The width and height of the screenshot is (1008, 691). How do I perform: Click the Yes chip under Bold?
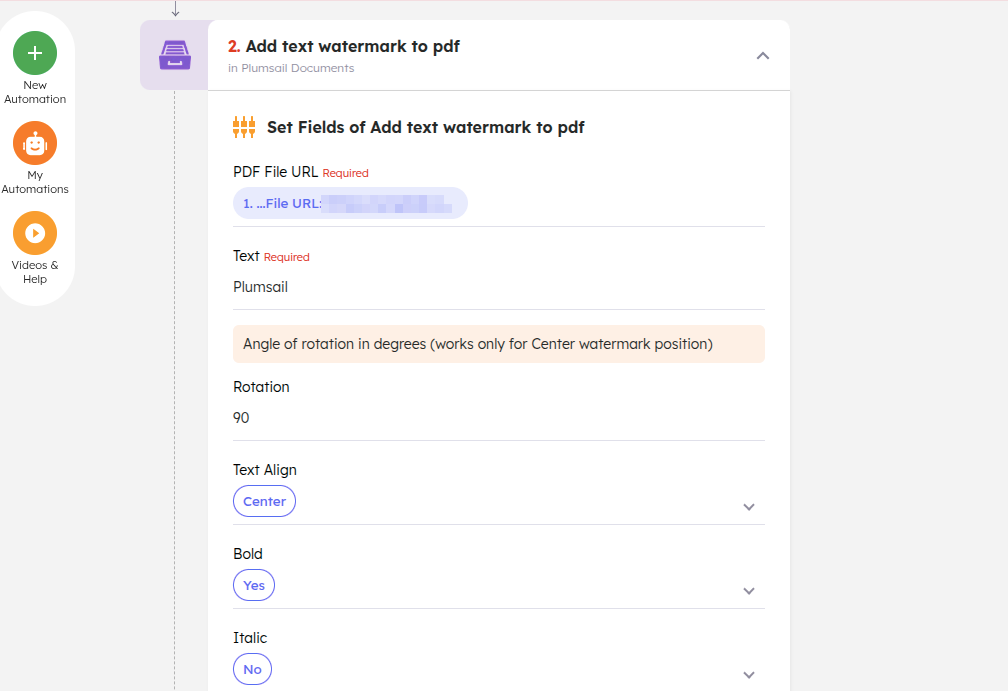pyautogui.click(x=254, y=585)
